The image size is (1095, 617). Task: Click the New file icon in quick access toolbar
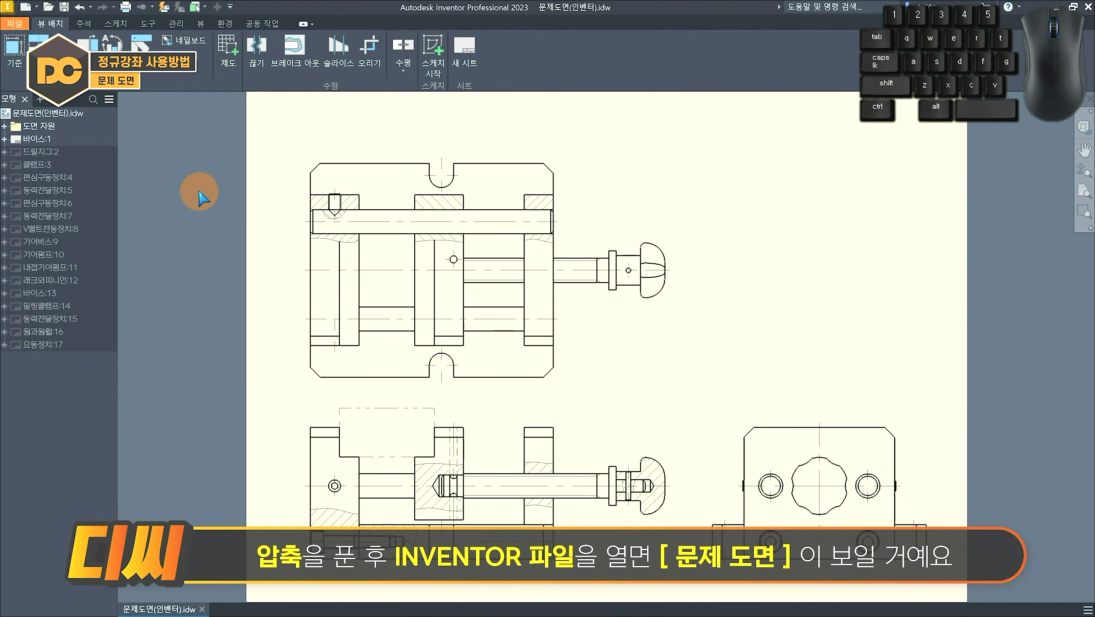pyautogui.click(x=25, y=7)
